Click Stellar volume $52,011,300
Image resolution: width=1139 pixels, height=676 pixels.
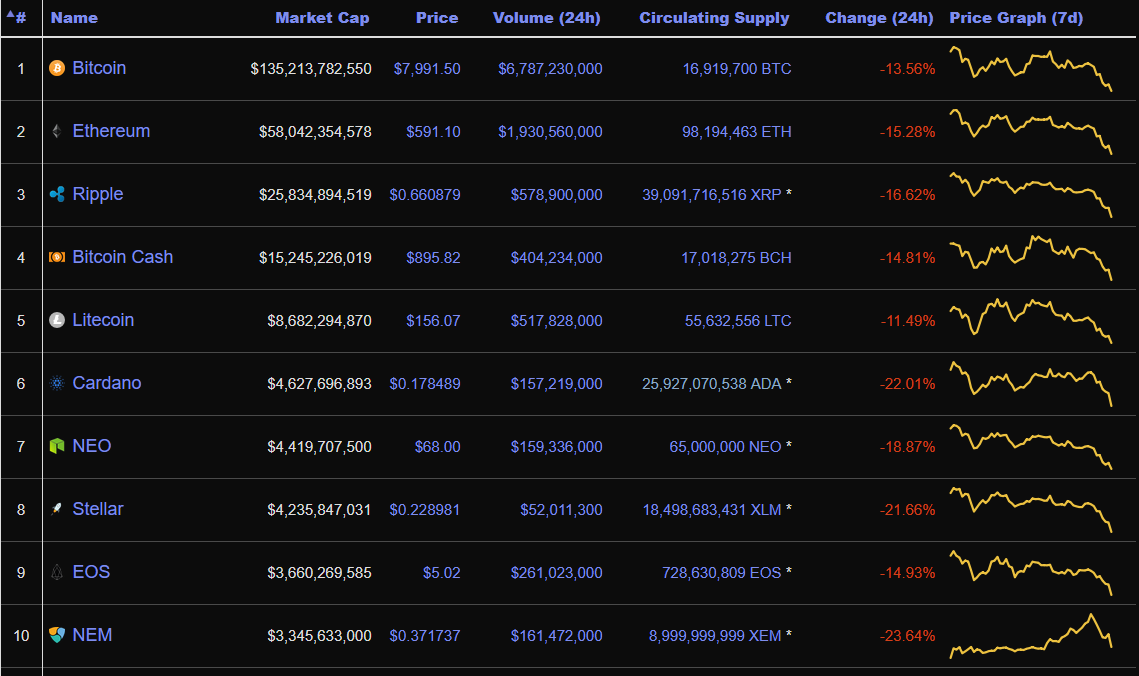click(561, 510)
